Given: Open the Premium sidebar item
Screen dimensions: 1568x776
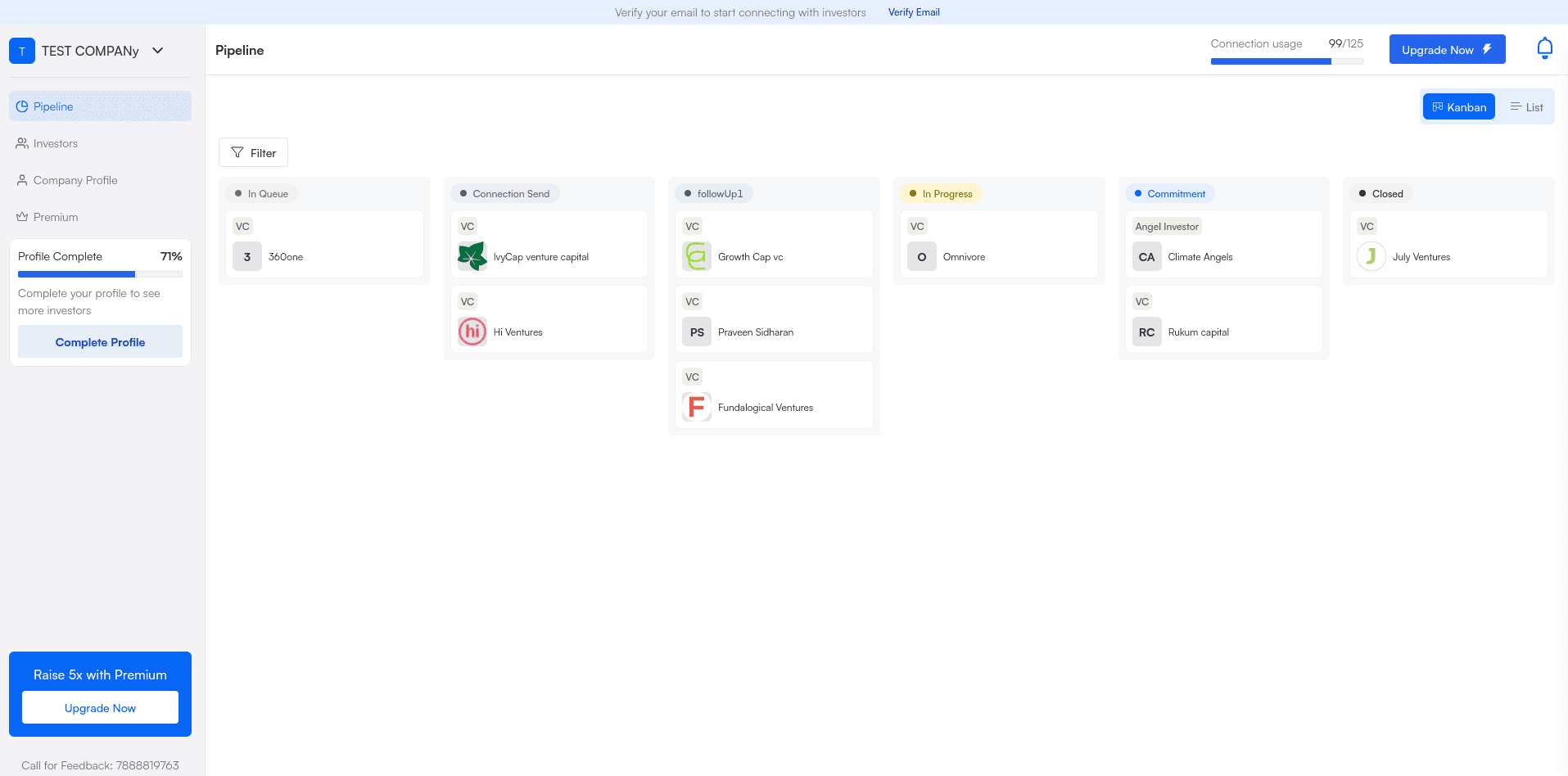Looking at the screenshot, I should click(100, 217).
